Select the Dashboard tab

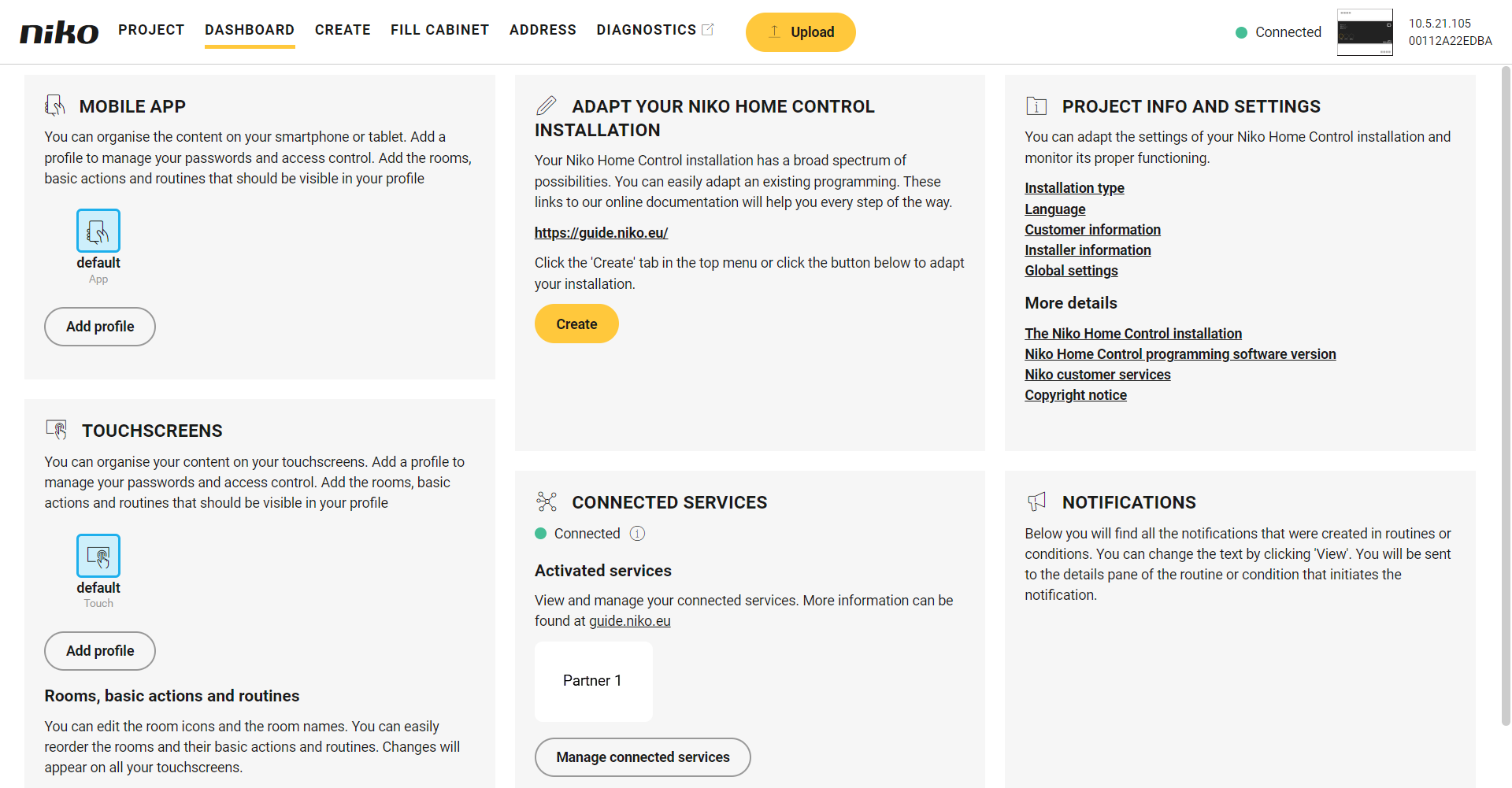[x=250, y=30]
